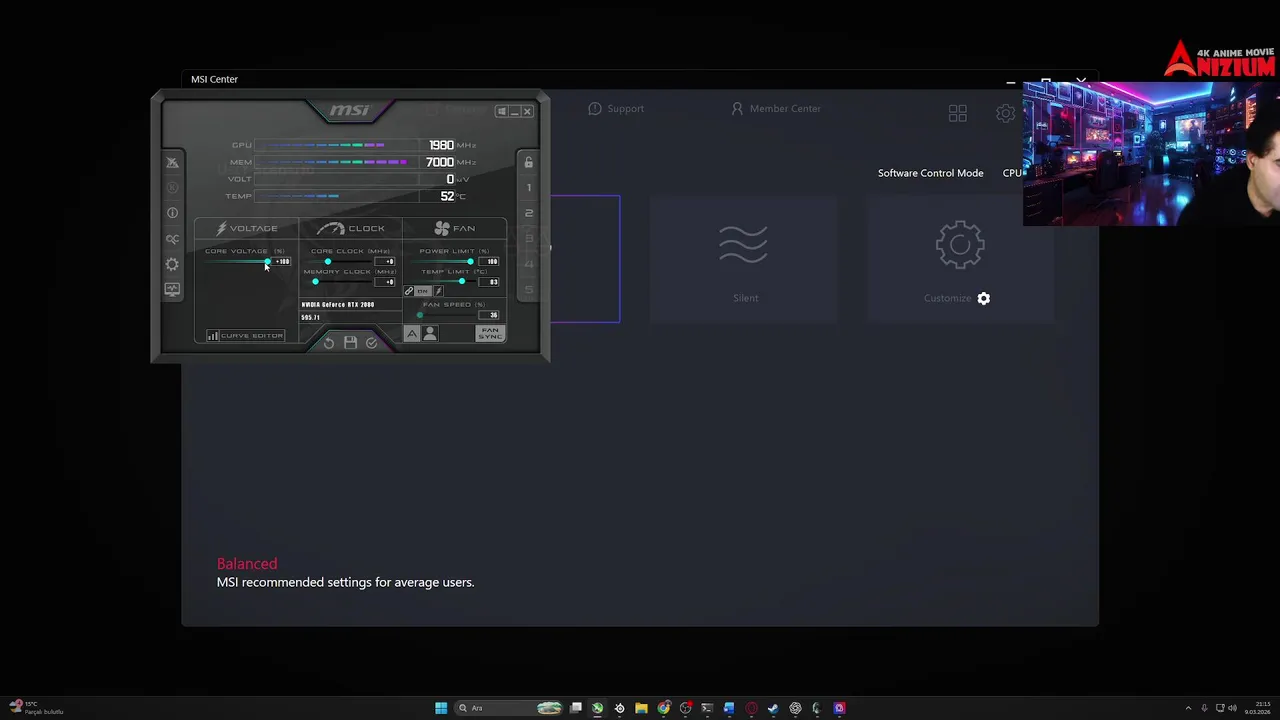Open ChatGPT icon on the taskbar

point(795,708)
